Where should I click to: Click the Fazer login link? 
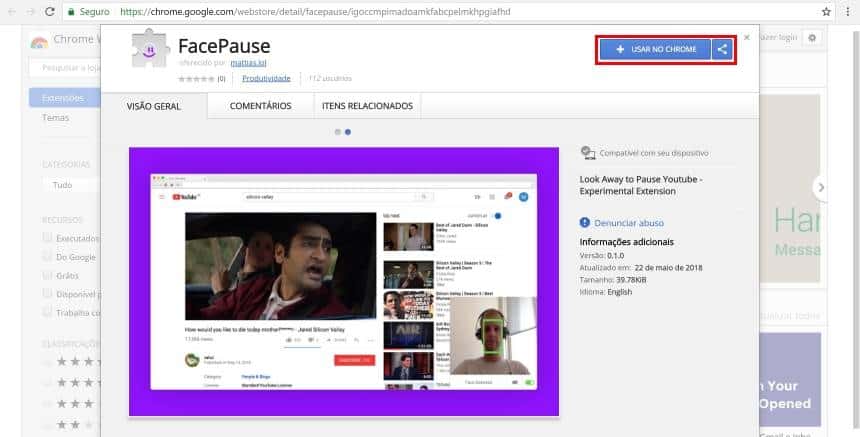(x=778, y=37)
